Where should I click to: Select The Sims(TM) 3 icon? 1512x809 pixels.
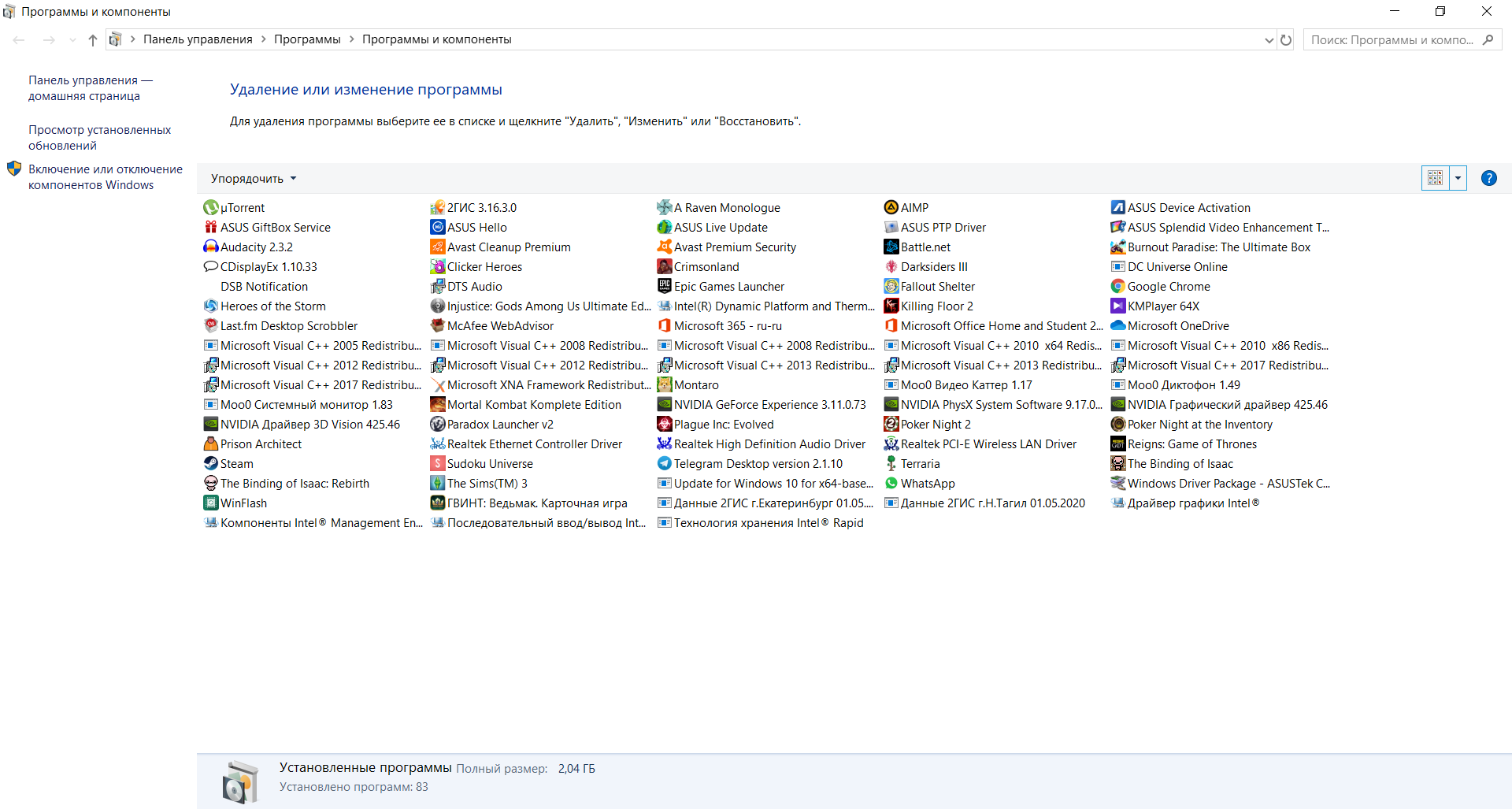pyautogui.click(x=437, y=484)
